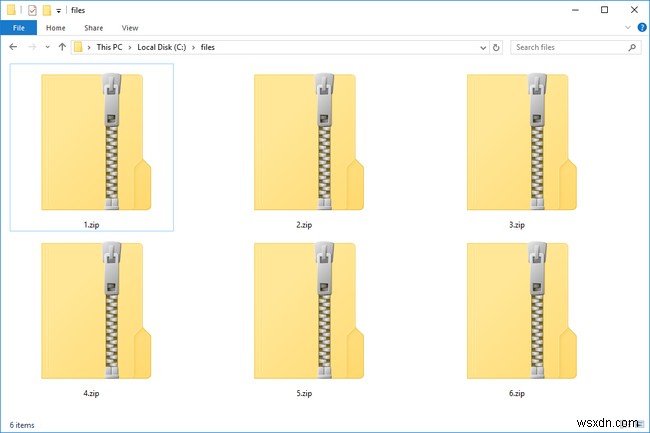Viewport: 650px width, 433px height.
Task: Click the New folder quick access icon
Action: point(47,10)
